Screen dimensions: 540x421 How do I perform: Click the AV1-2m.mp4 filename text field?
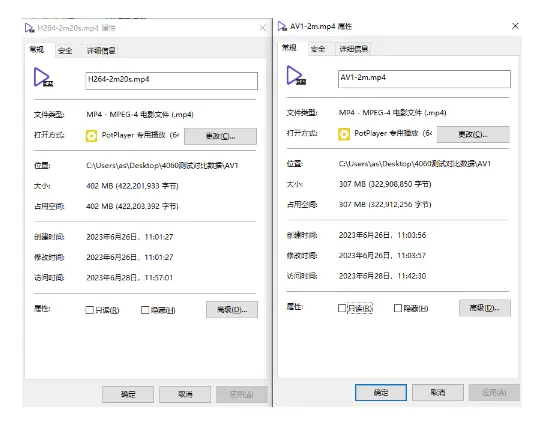[424, 79]
